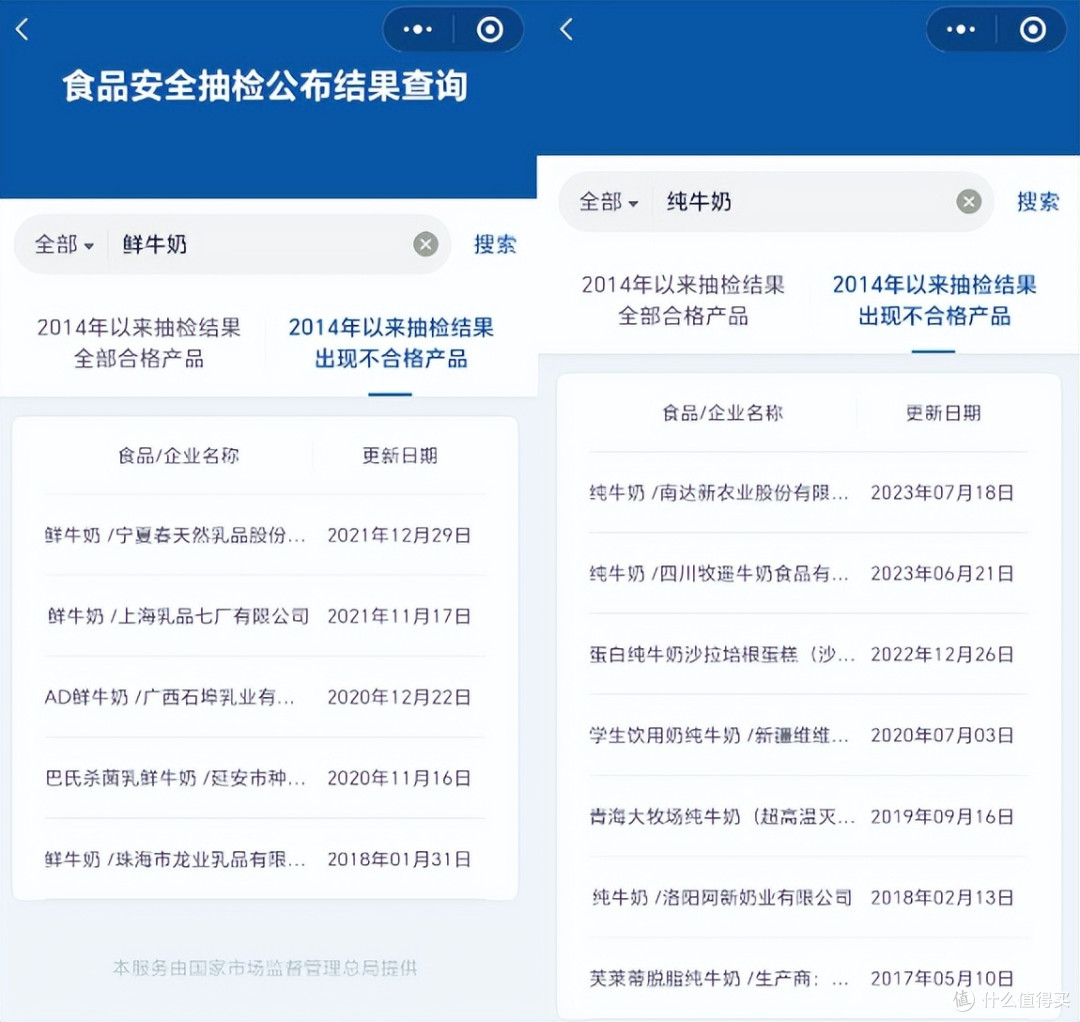Screen dimensions: 1080x1022
Task: Open the 青海大牧场纯牛奶 row
Action: tap(808, 817)
